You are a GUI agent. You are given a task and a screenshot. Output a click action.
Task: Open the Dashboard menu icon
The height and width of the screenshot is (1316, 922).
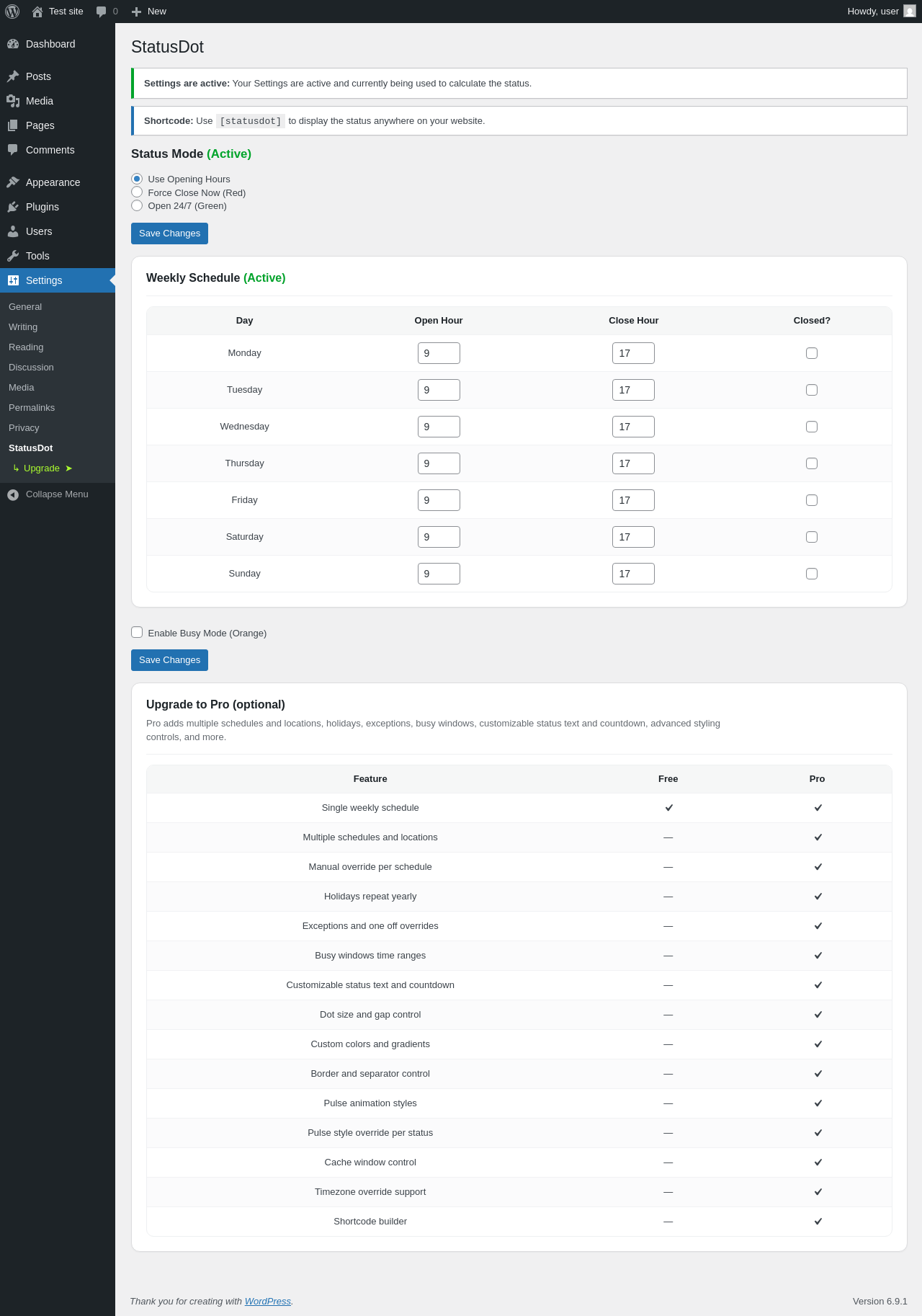[x=13, y=44]
